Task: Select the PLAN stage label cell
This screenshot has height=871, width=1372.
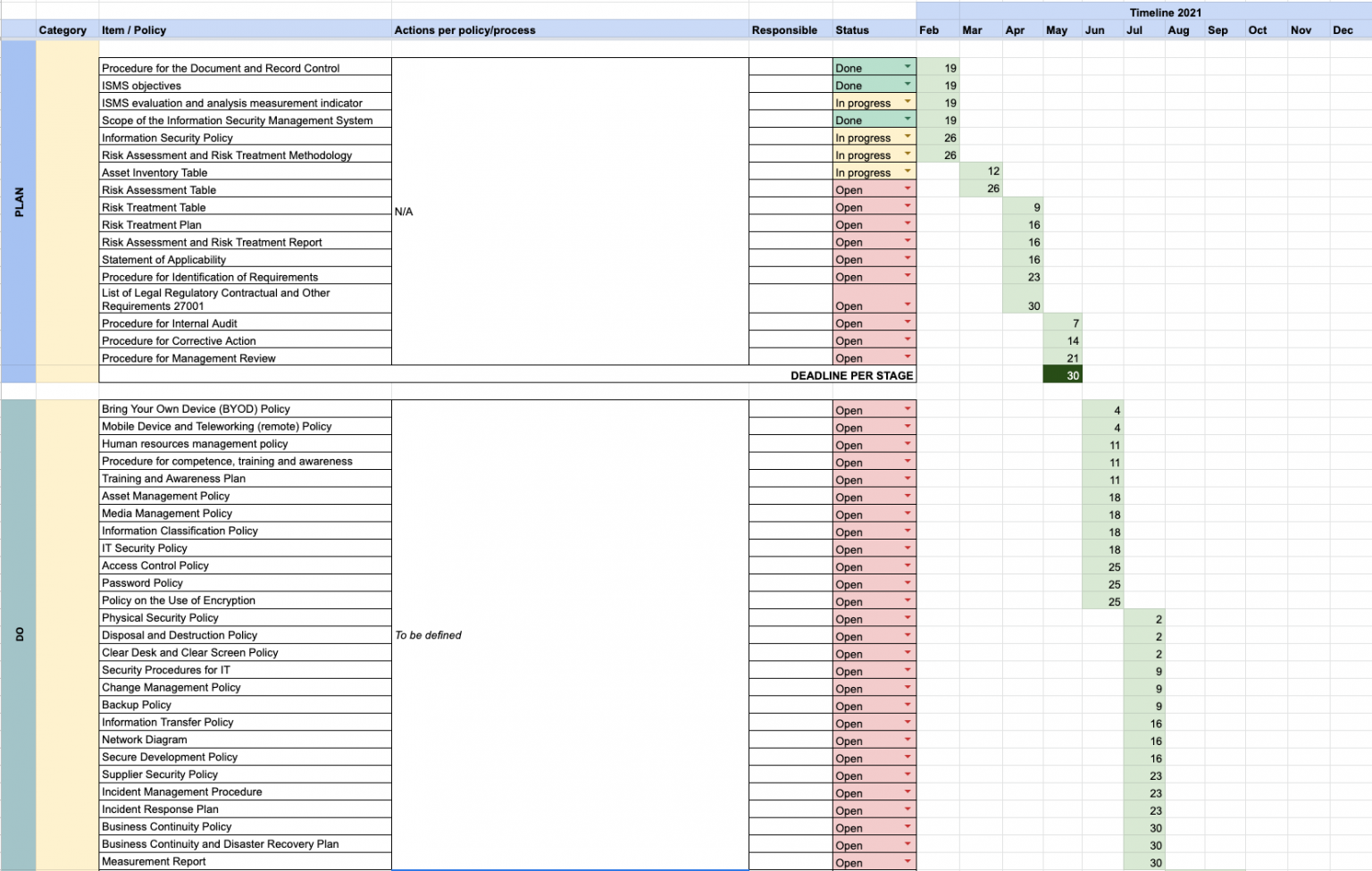Action: point(19,202)
